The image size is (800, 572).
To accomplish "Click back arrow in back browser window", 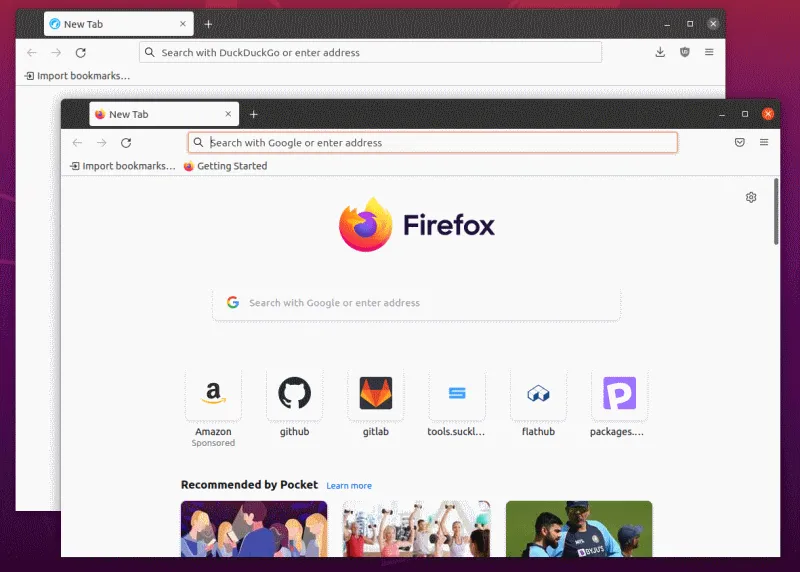I will (32, 53).
